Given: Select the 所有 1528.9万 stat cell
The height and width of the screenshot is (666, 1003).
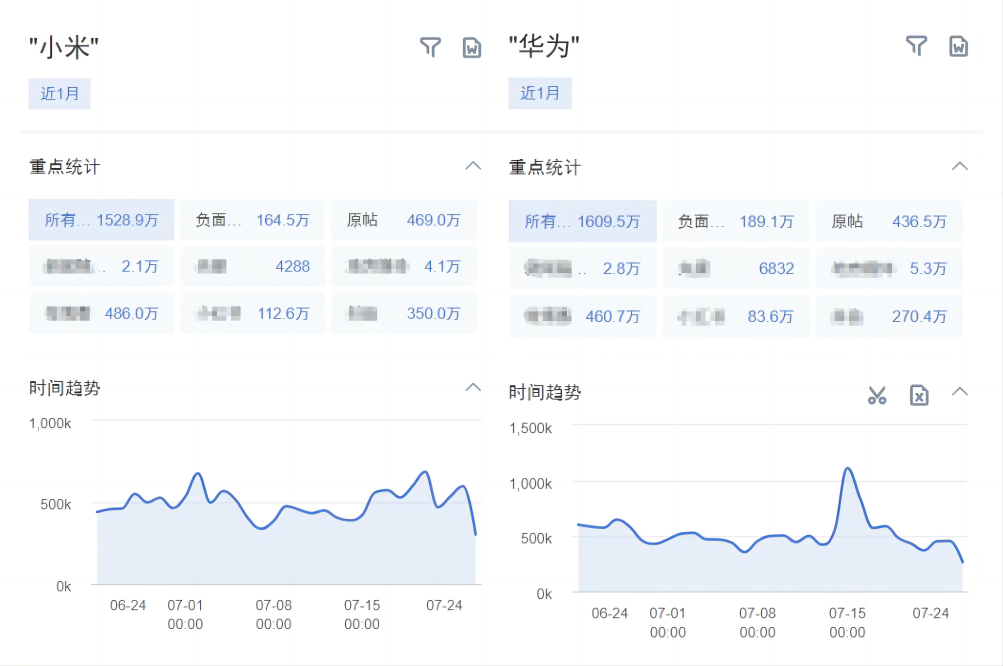Looking at the screenshot, I should [101, 220].
